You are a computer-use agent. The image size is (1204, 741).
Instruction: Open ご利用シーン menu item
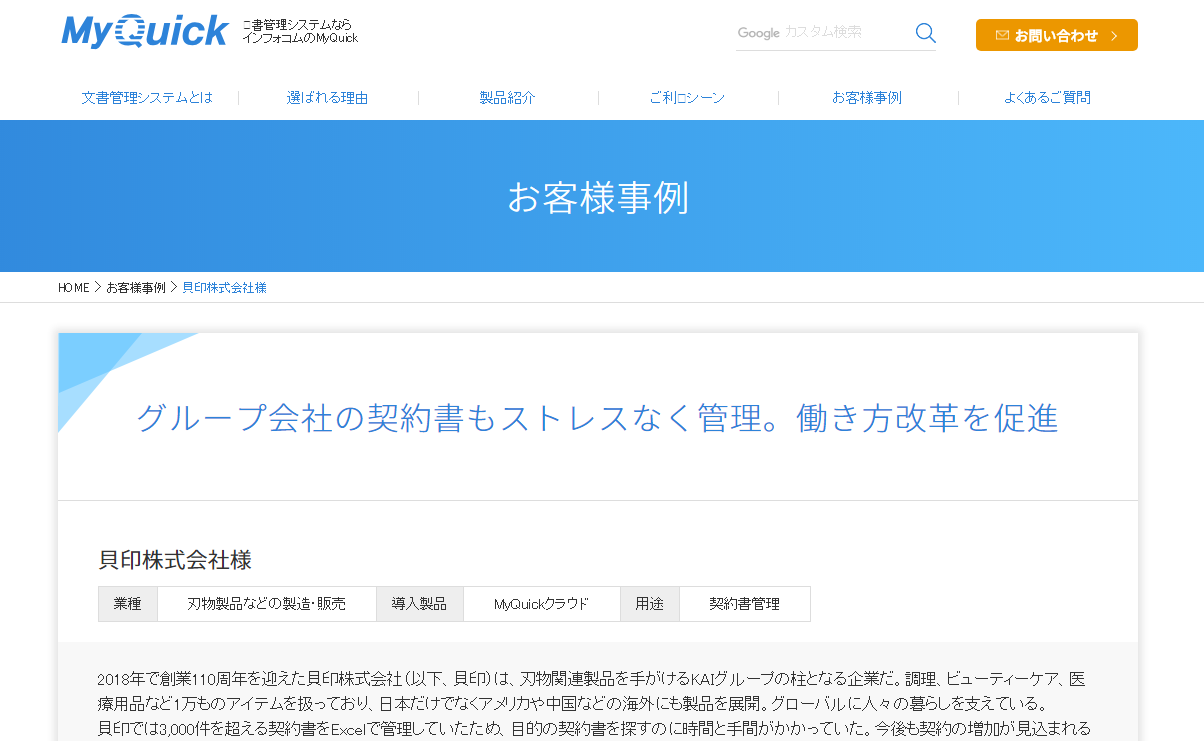click(687, 98)
